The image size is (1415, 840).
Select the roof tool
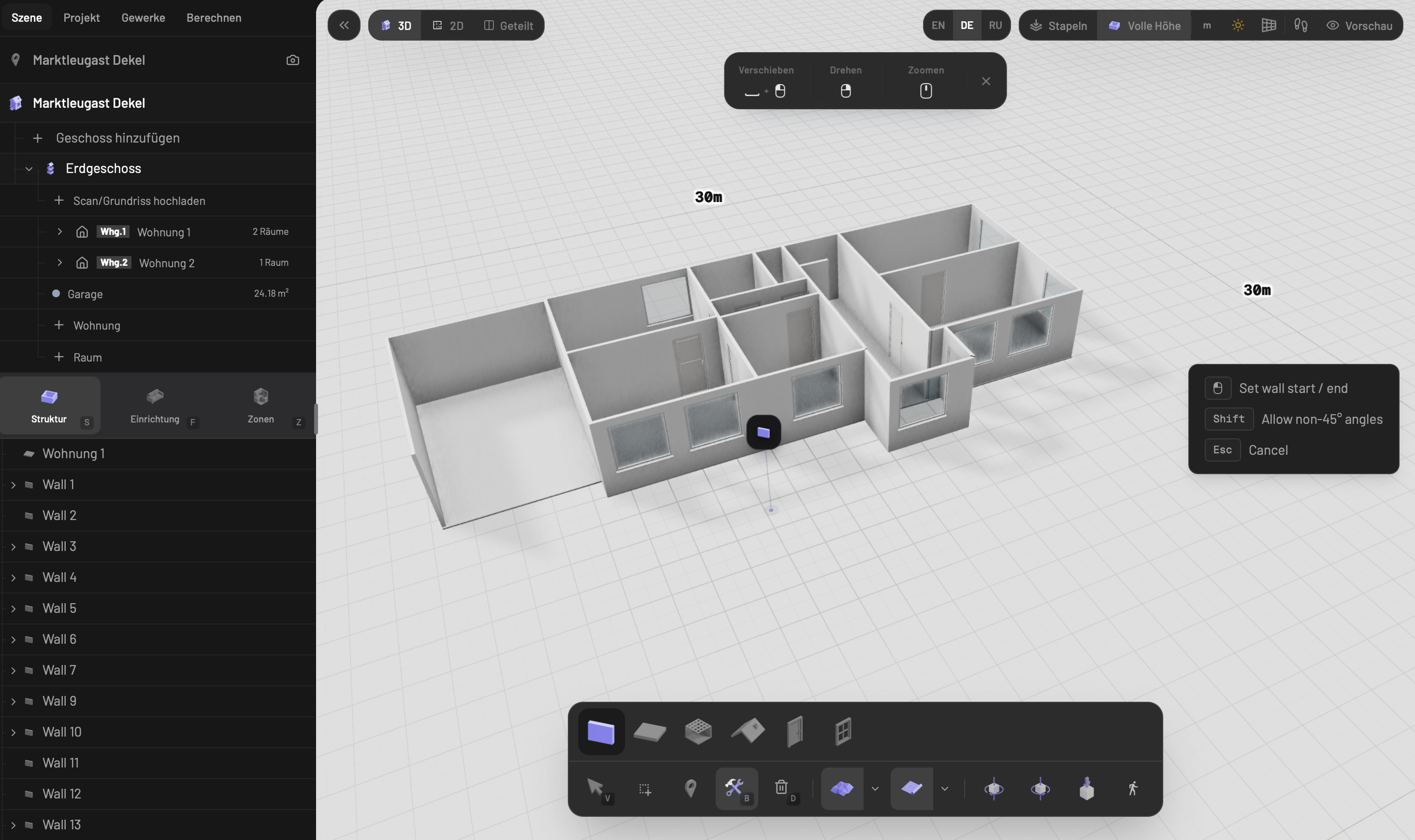[748, 731]
